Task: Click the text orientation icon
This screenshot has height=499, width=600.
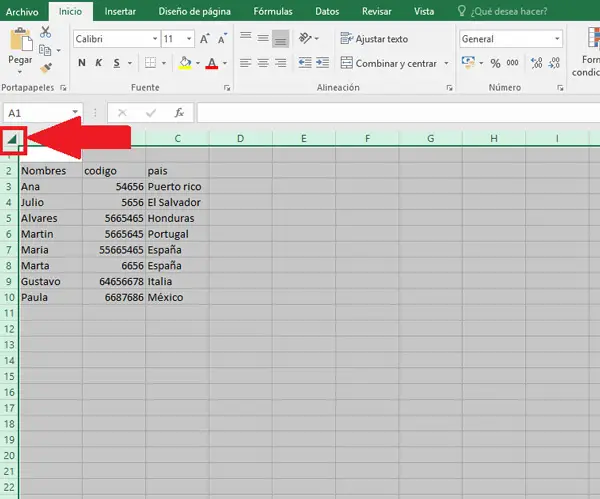Action: (x=305, y=38)
